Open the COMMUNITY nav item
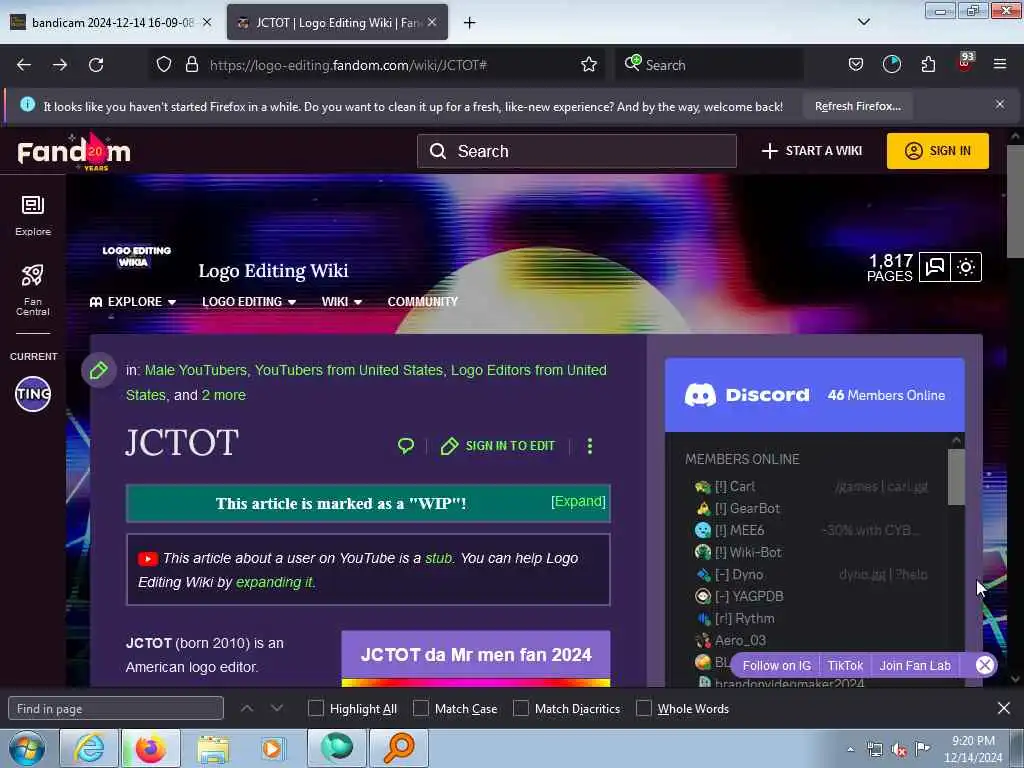 coord(423,302)
